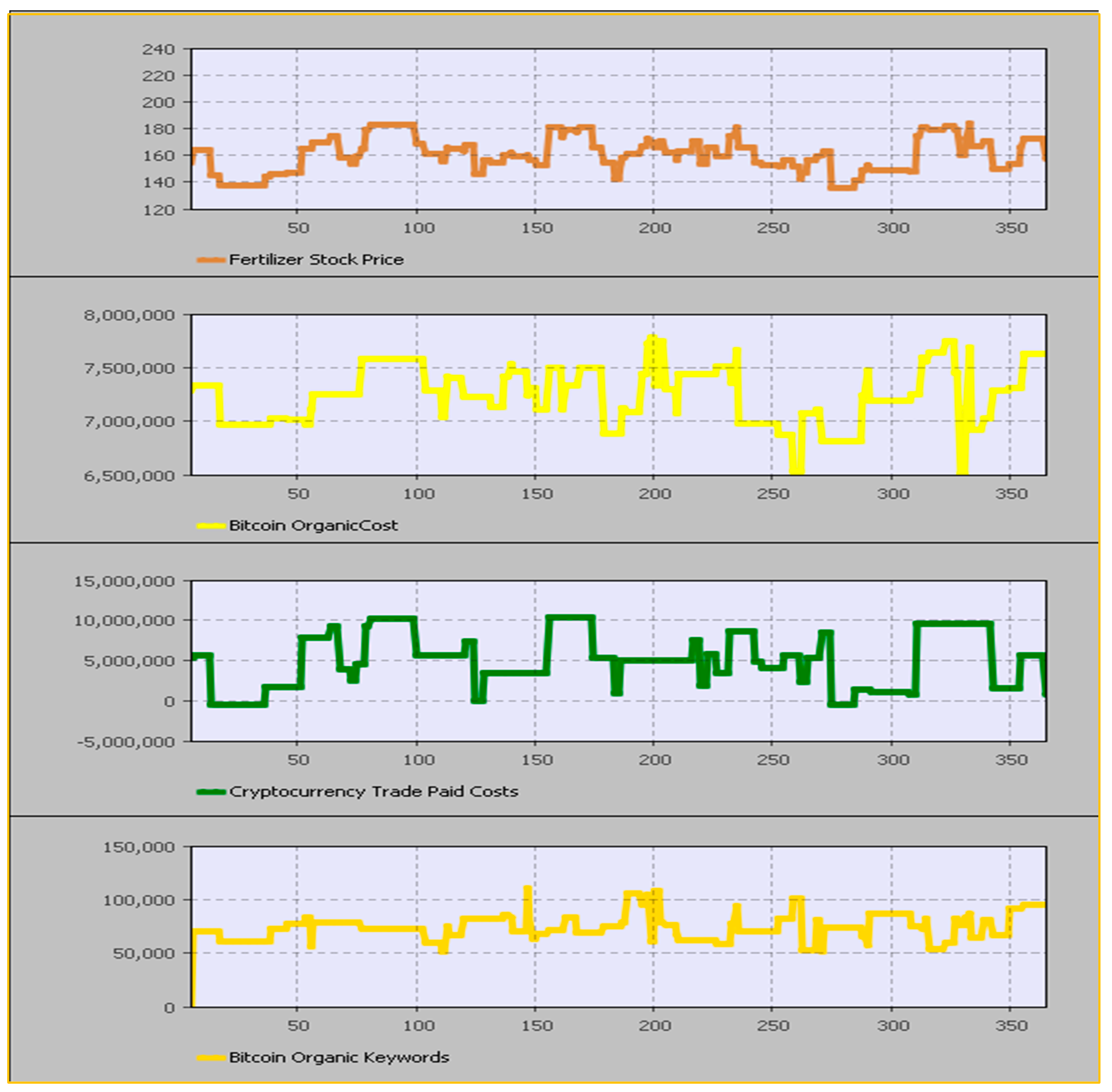Click the yellow Bitcoin OrganicCost legend swatch
Viewport: 1112px width, 1092px height.
pyautogui.click(x=211, y=525)
